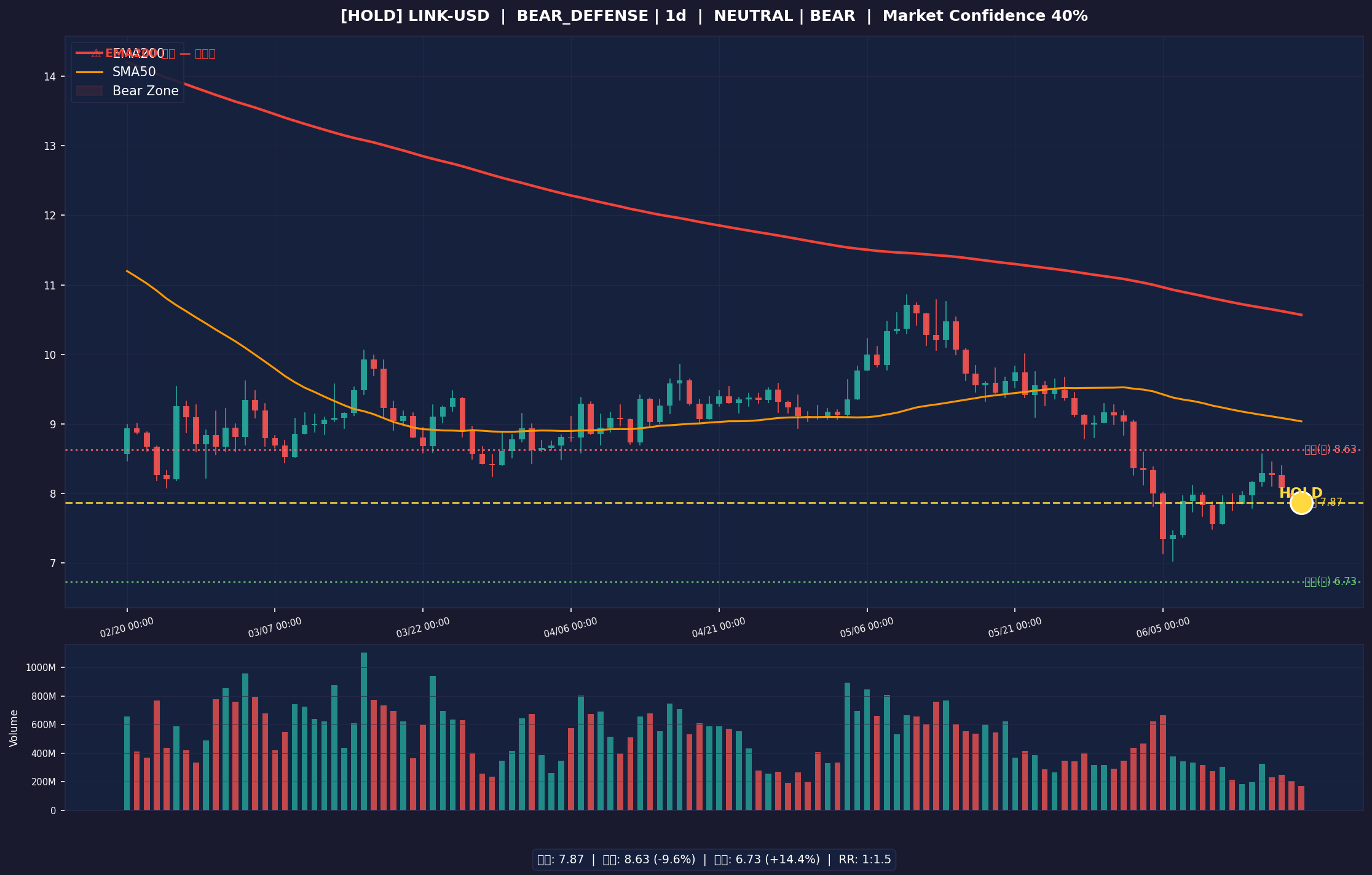Click the tallest volume bar exceeding 1000M
This screenshot has width=1372, height=875.
364,731
